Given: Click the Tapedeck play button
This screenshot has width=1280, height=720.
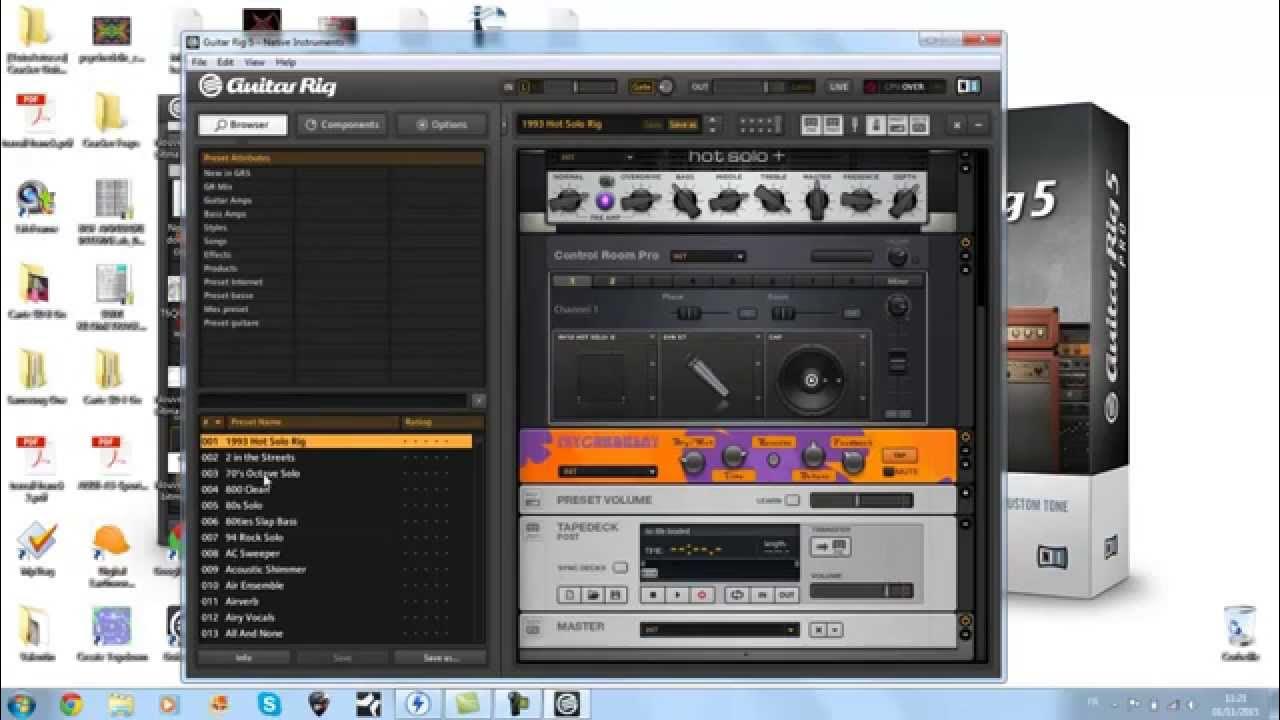Looking at the screenshot, I should tap(677, 595).
